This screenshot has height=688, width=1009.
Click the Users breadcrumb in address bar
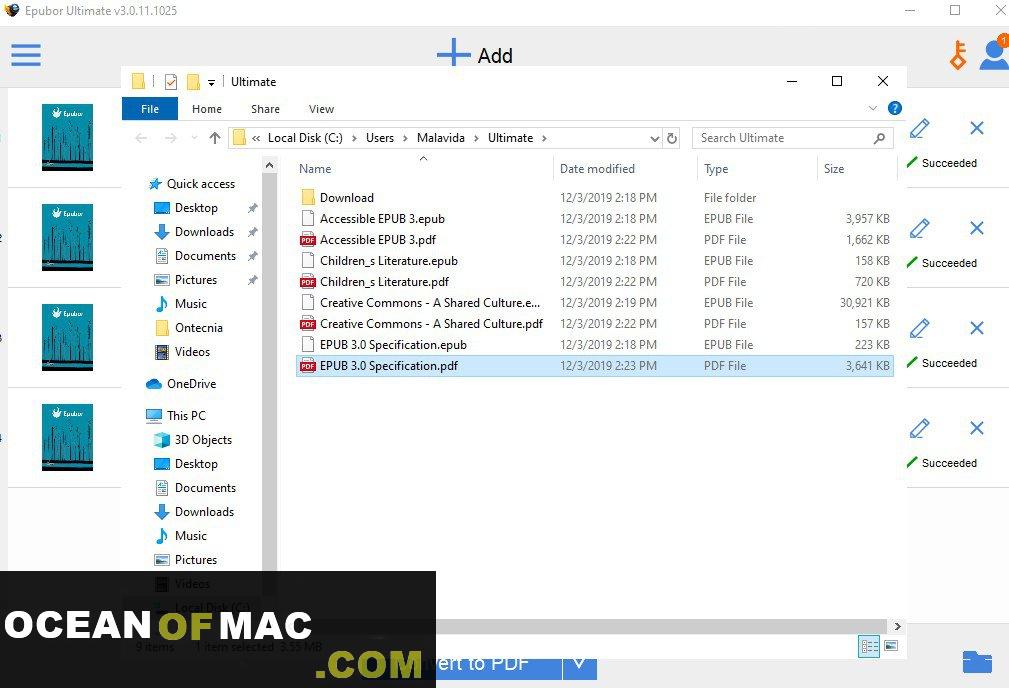click(380, 138)
